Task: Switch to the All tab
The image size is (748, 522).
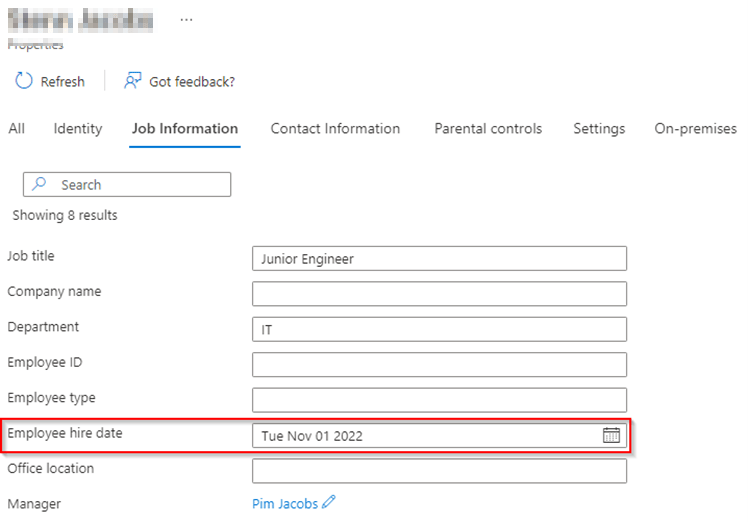Action: coord(16,129)
